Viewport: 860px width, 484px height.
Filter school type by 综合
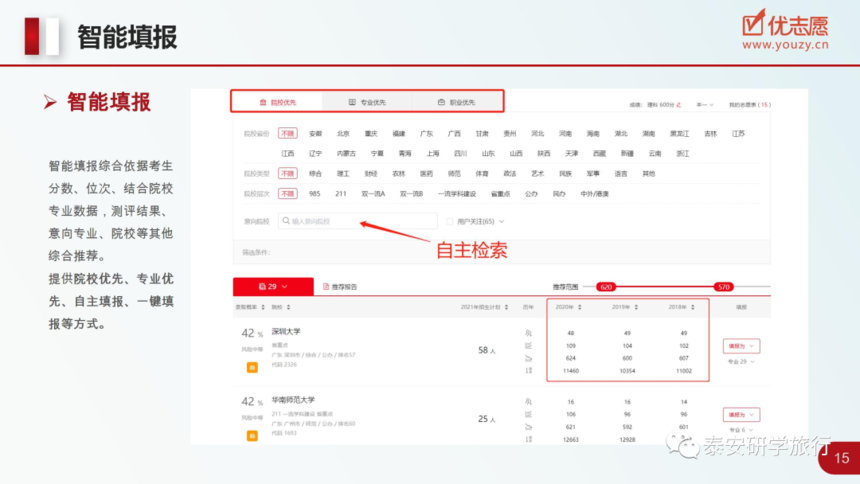315,173
